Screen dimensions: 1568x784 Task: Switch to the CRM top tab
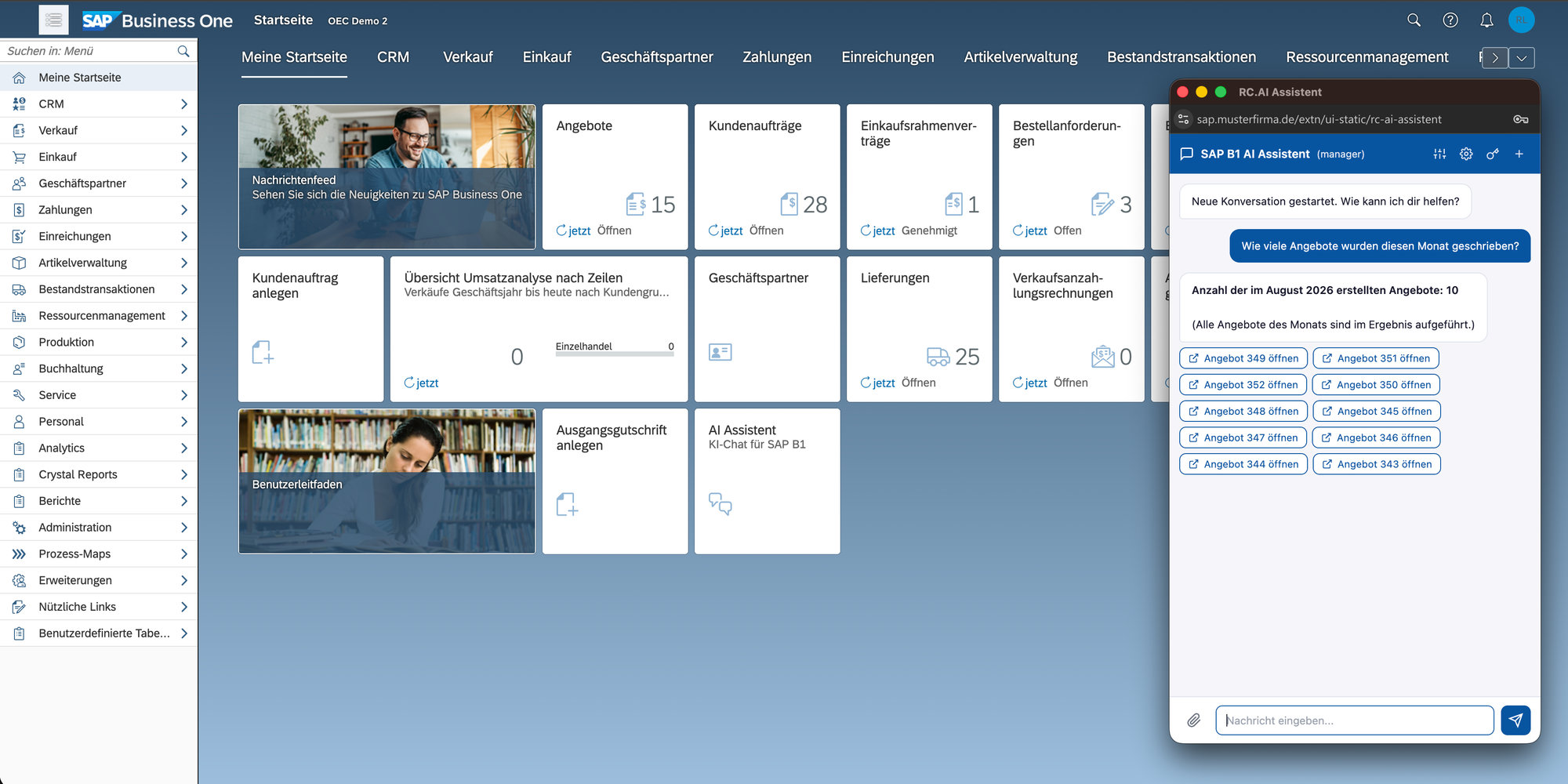click(x=393, y=57)
